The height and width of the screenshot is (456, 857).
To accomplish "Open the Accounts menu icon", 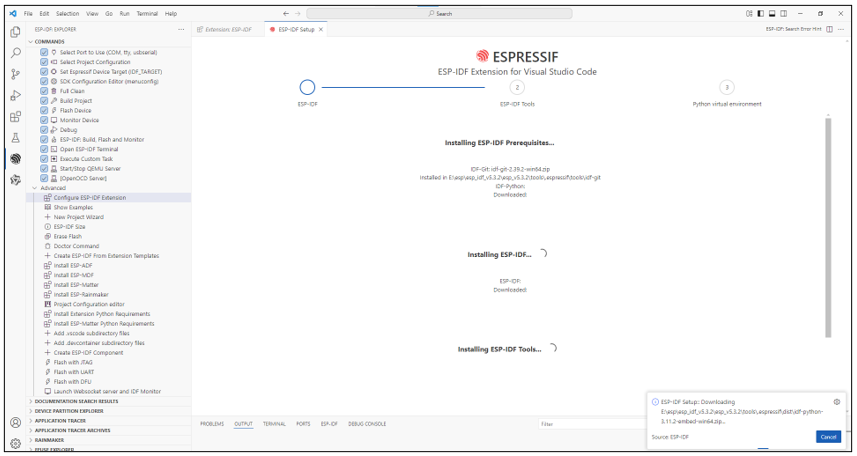I will (15, 423).
